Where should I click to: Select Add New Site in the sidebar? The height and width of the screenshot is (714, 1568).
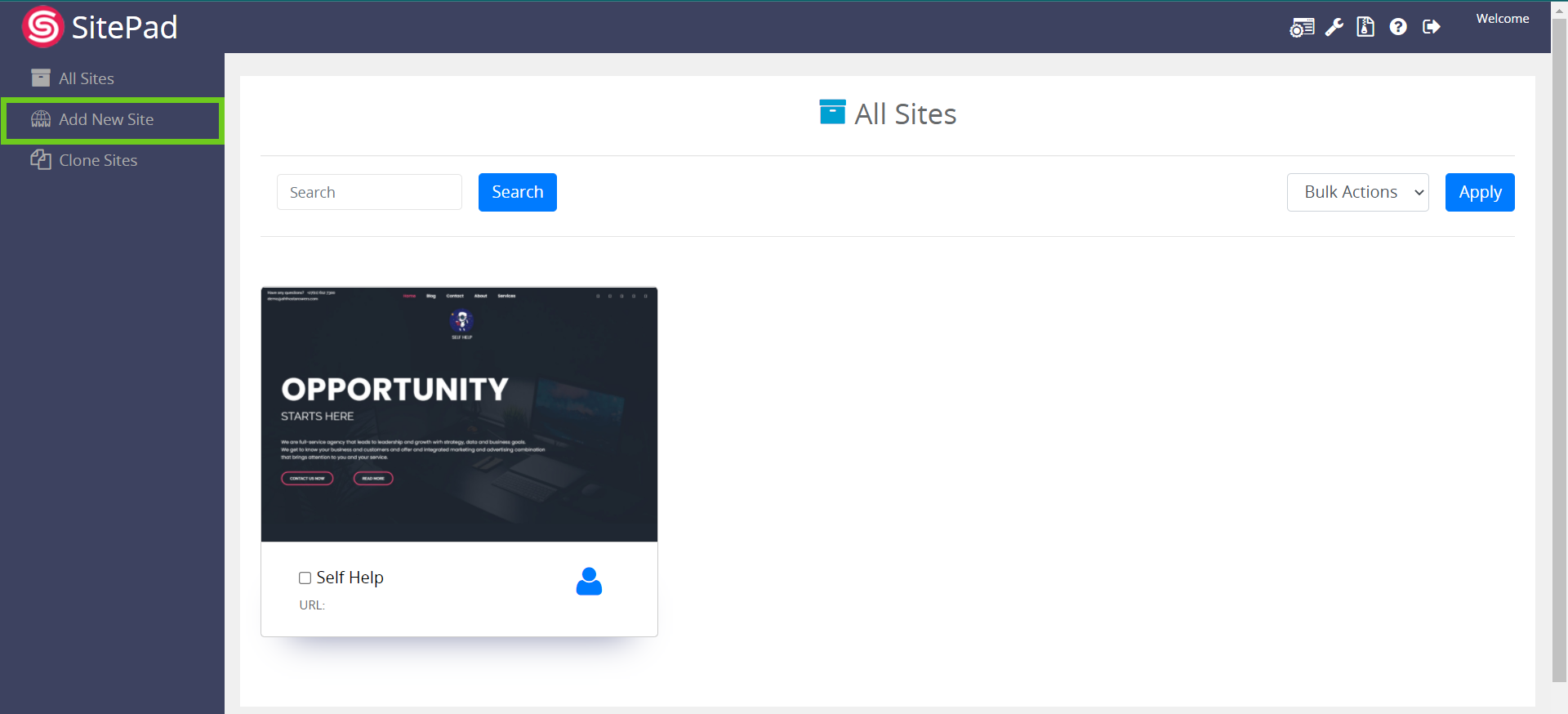pos(106,119)
